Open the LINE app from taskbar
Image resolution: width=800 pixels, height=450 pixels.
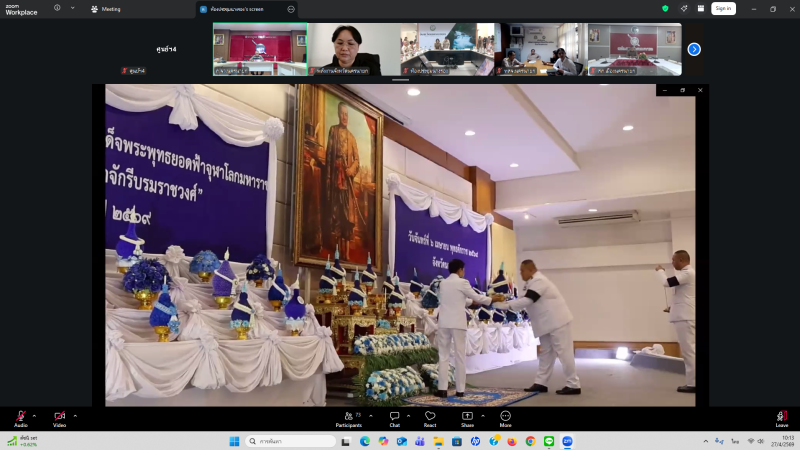[549, 441]
